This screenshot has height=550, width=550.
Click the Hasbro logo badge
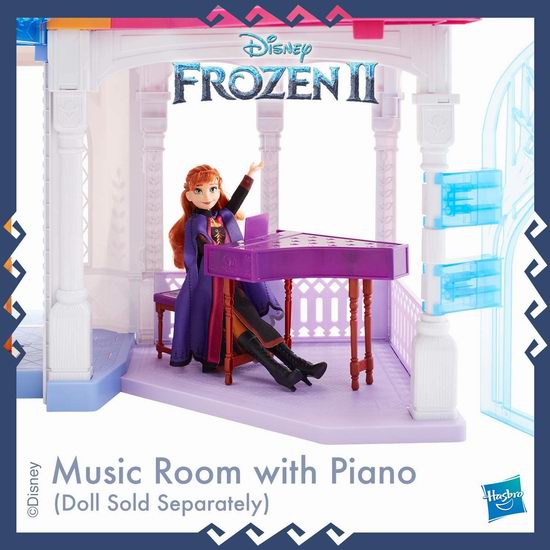point(503,498)
